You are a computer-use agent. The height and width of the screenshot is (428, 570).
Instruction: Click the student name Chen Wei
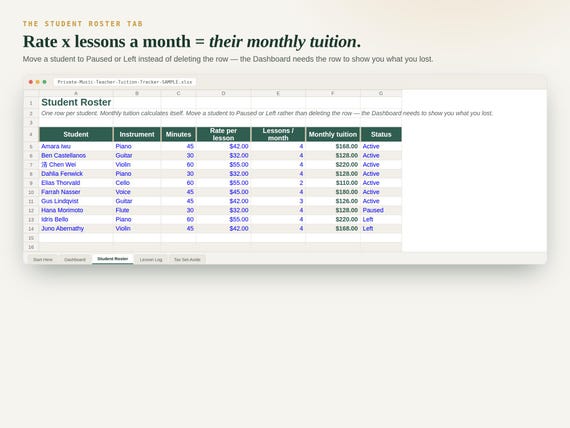(x=59, y=164)
